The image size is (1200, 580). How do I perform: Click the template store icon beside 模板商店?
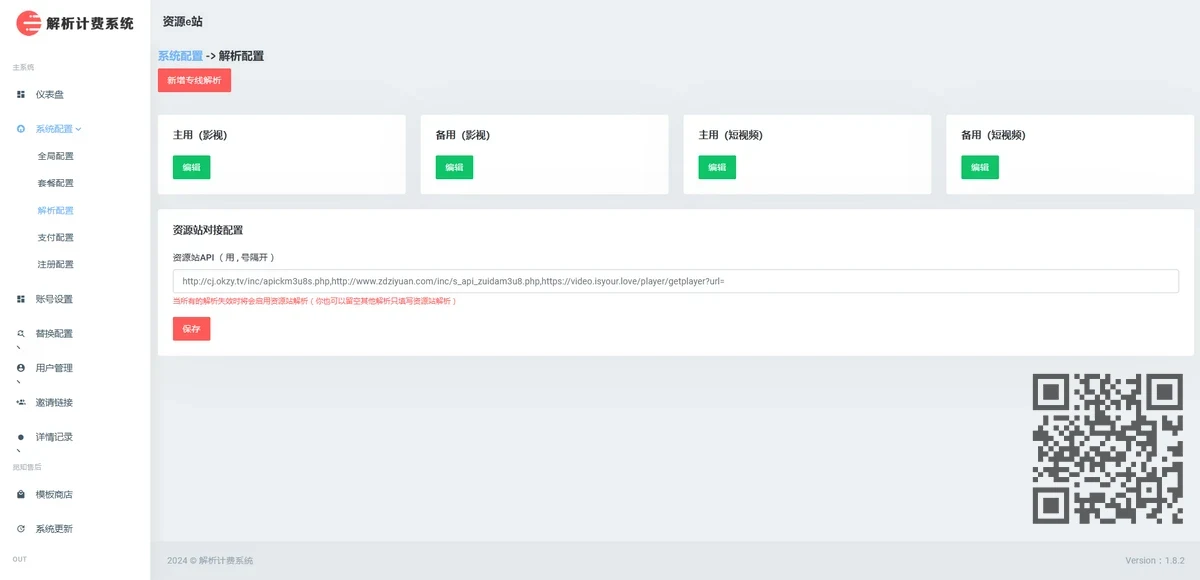click(x=22, y=494)
